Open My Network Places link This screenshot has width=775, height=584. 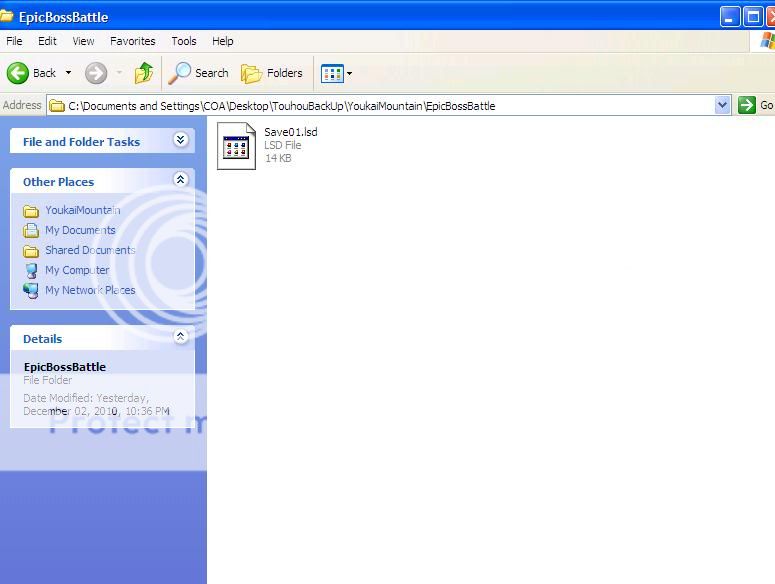[x=89, y=290]
